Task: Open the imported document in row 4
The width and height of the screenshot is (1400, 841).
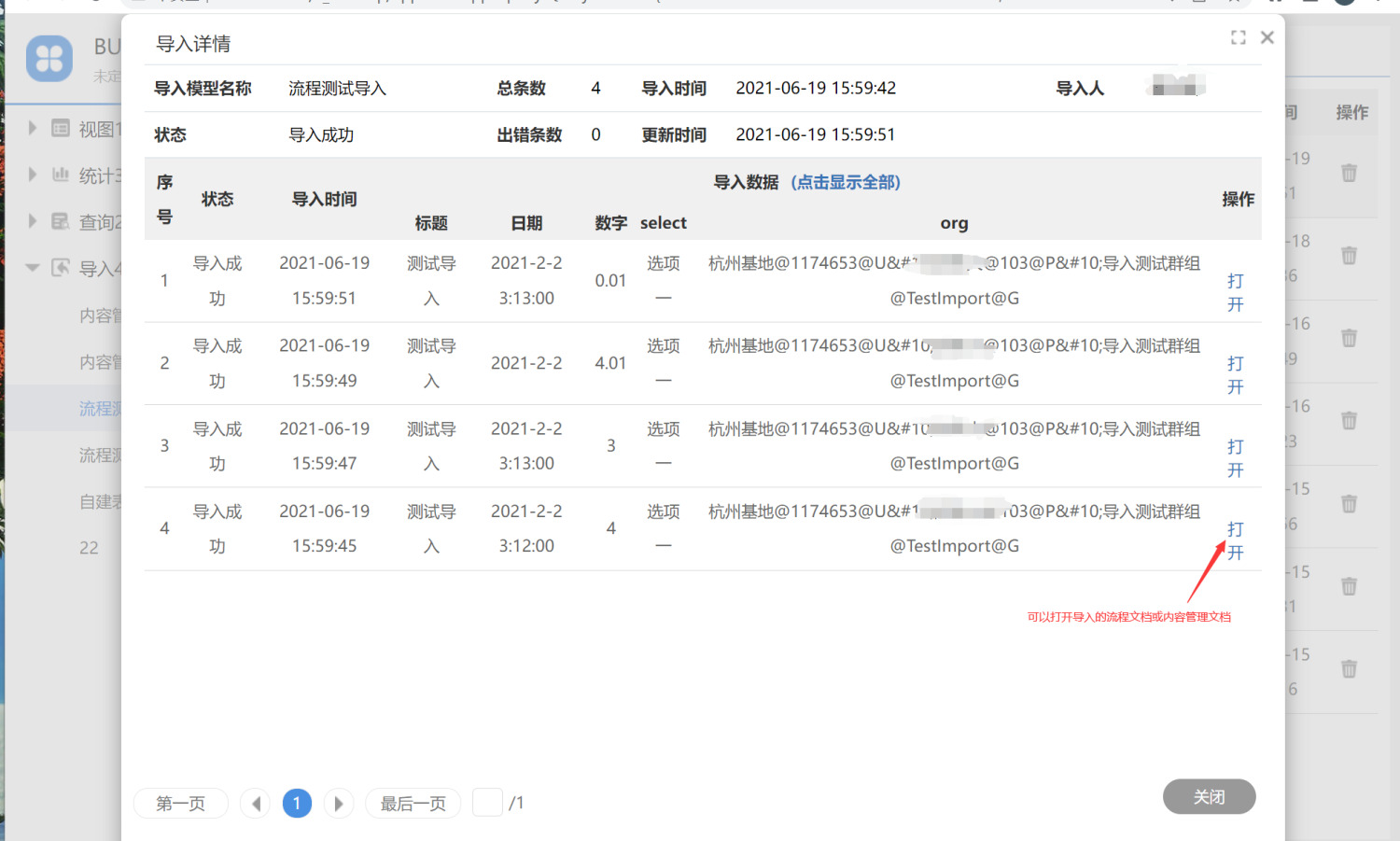Action: pos(1235,540)
